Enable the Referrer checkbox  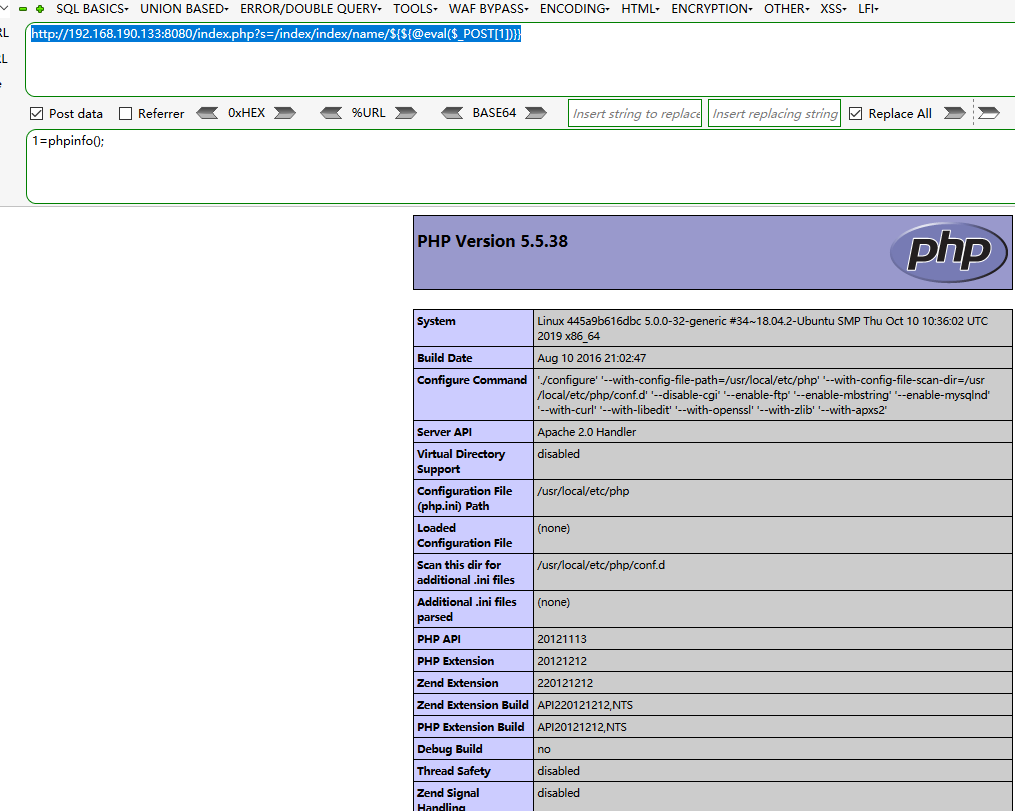(x=126, y=114)
